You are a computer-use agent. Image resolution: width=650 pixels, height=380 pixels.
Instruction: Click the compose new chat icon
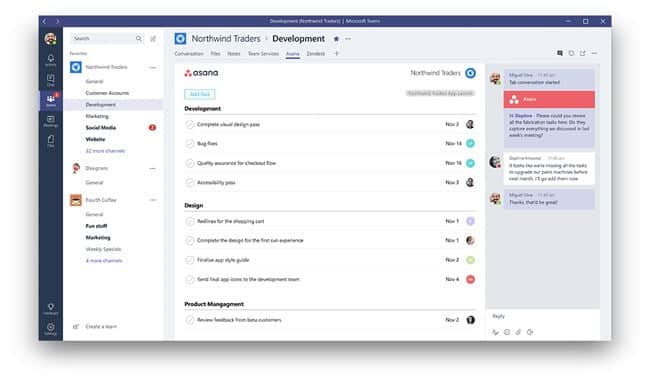pos(153,39)
